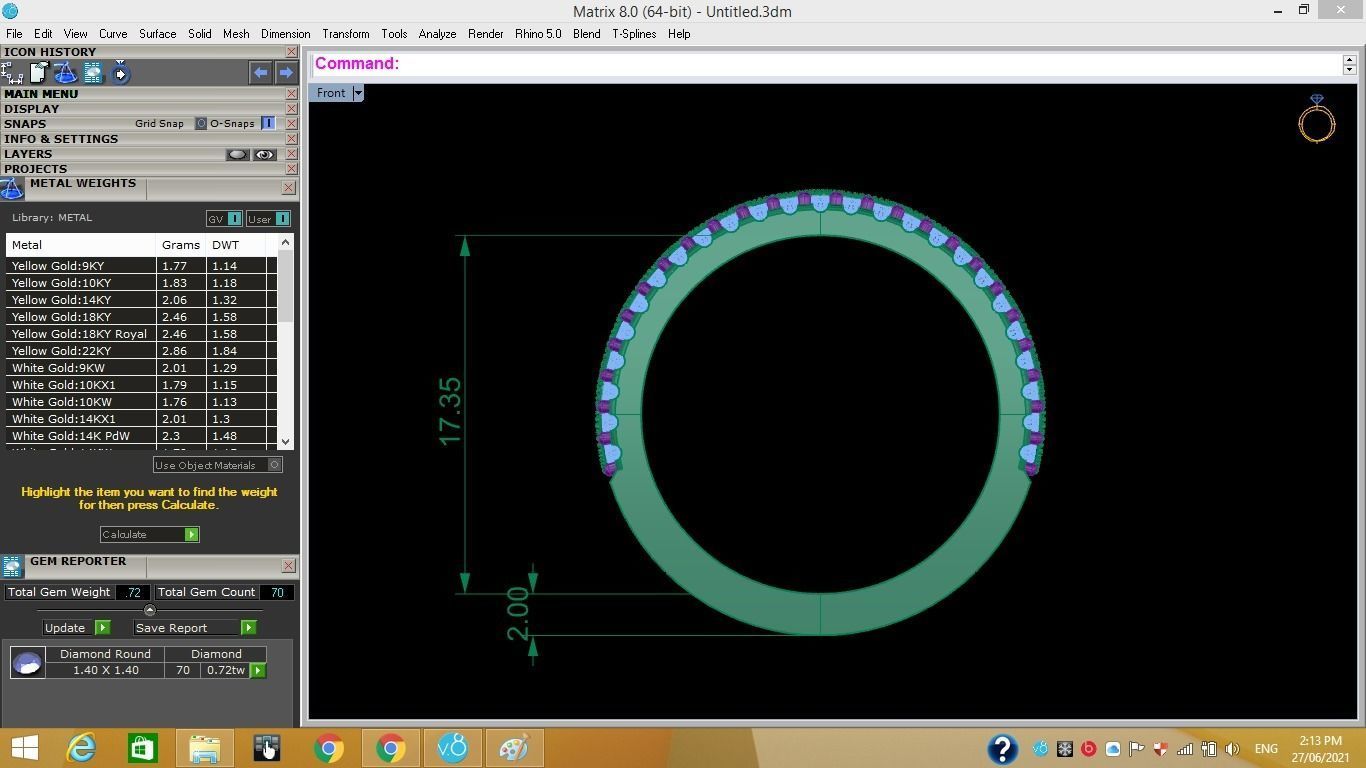Image resolution: width=1366 pixels, height=768 pixels.
Task: Select the White Gold:14K PdW row
Action: [141, 436]
